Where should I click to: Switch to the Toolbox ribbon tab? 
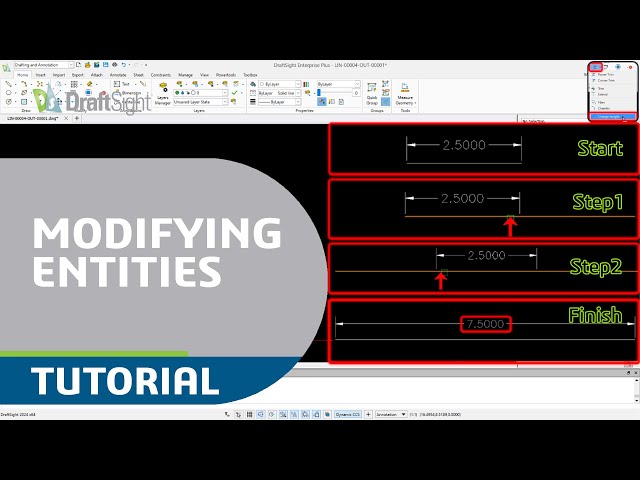[250, 75]
